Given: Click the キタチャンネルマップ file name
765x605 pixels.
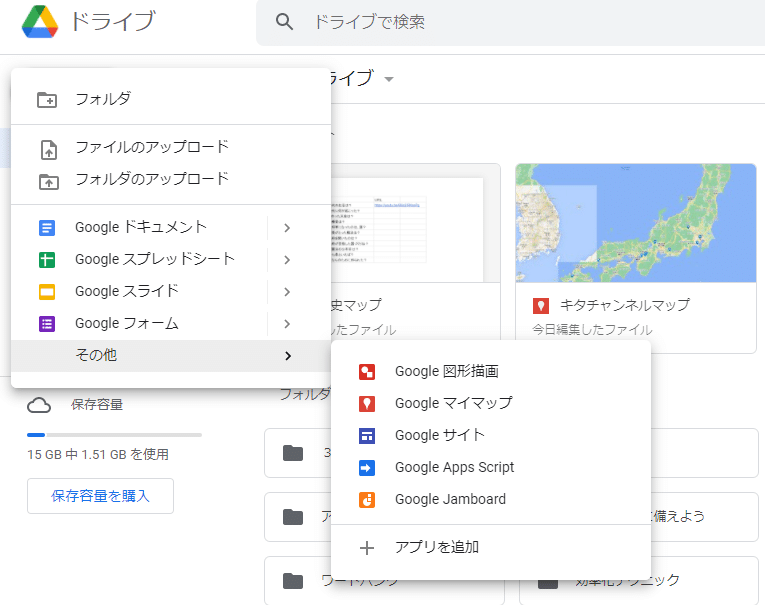Looking at the screenshot, I should coord(624,305).
